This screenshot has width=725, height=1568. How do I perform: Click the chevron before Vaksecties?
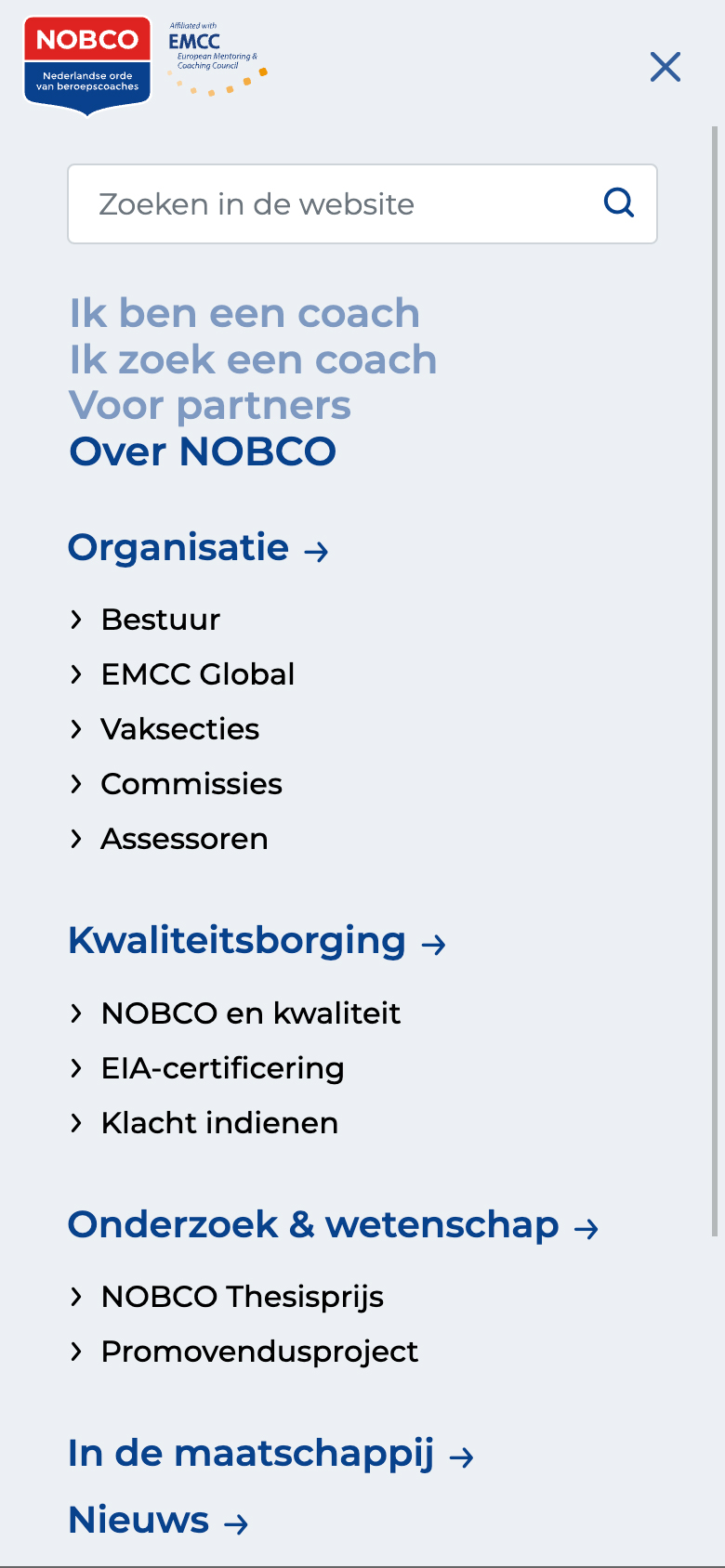77,729
